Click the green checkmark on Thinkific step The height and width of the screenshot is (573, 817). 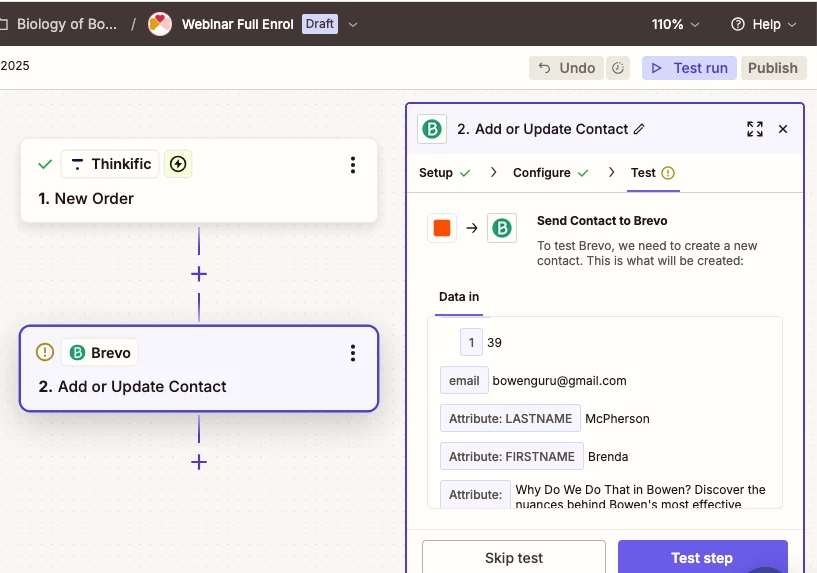[x=45, y=165]
